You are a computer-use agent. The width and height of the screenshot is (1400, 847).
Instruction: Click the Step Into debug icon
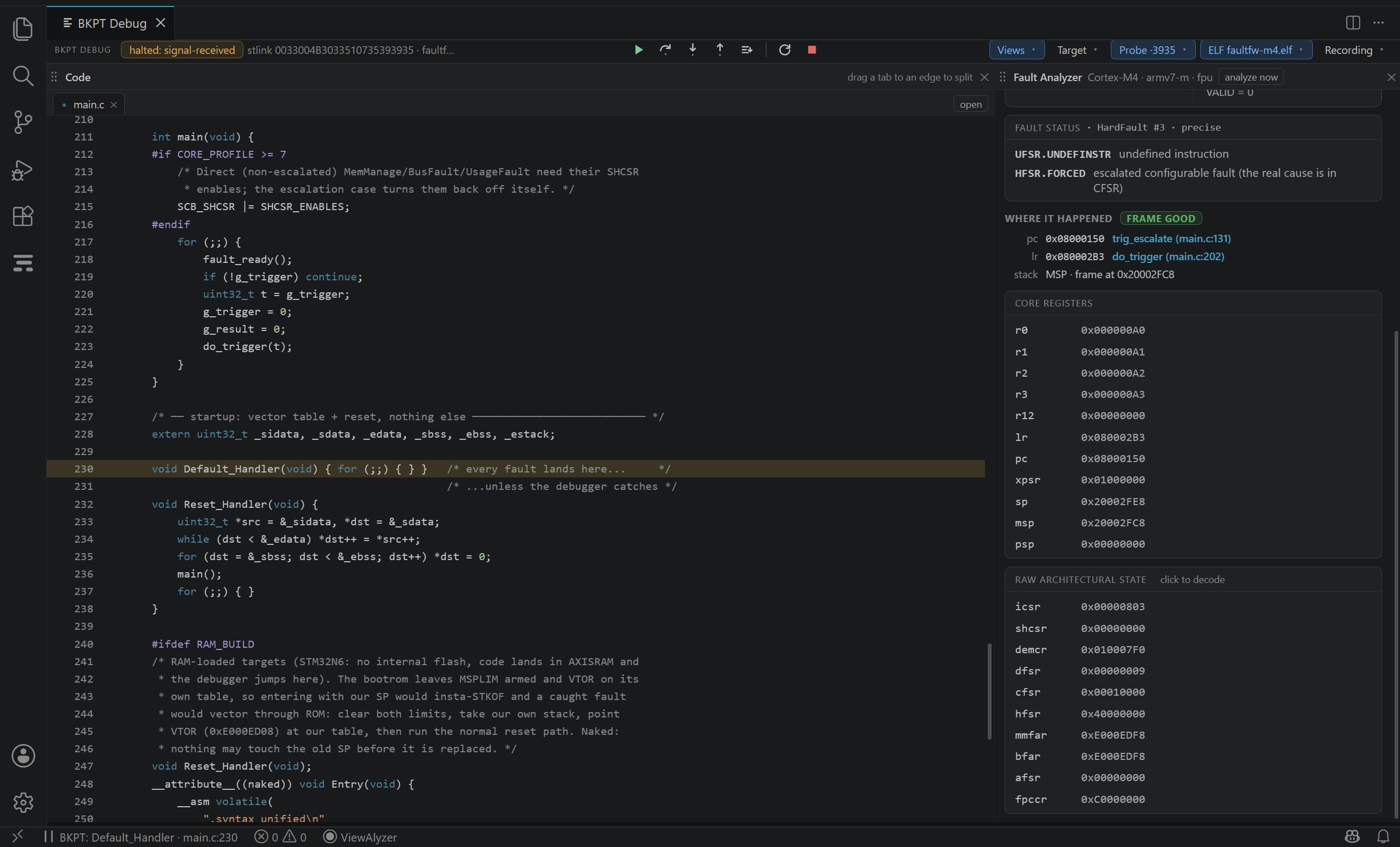click(x=693, y=50)
